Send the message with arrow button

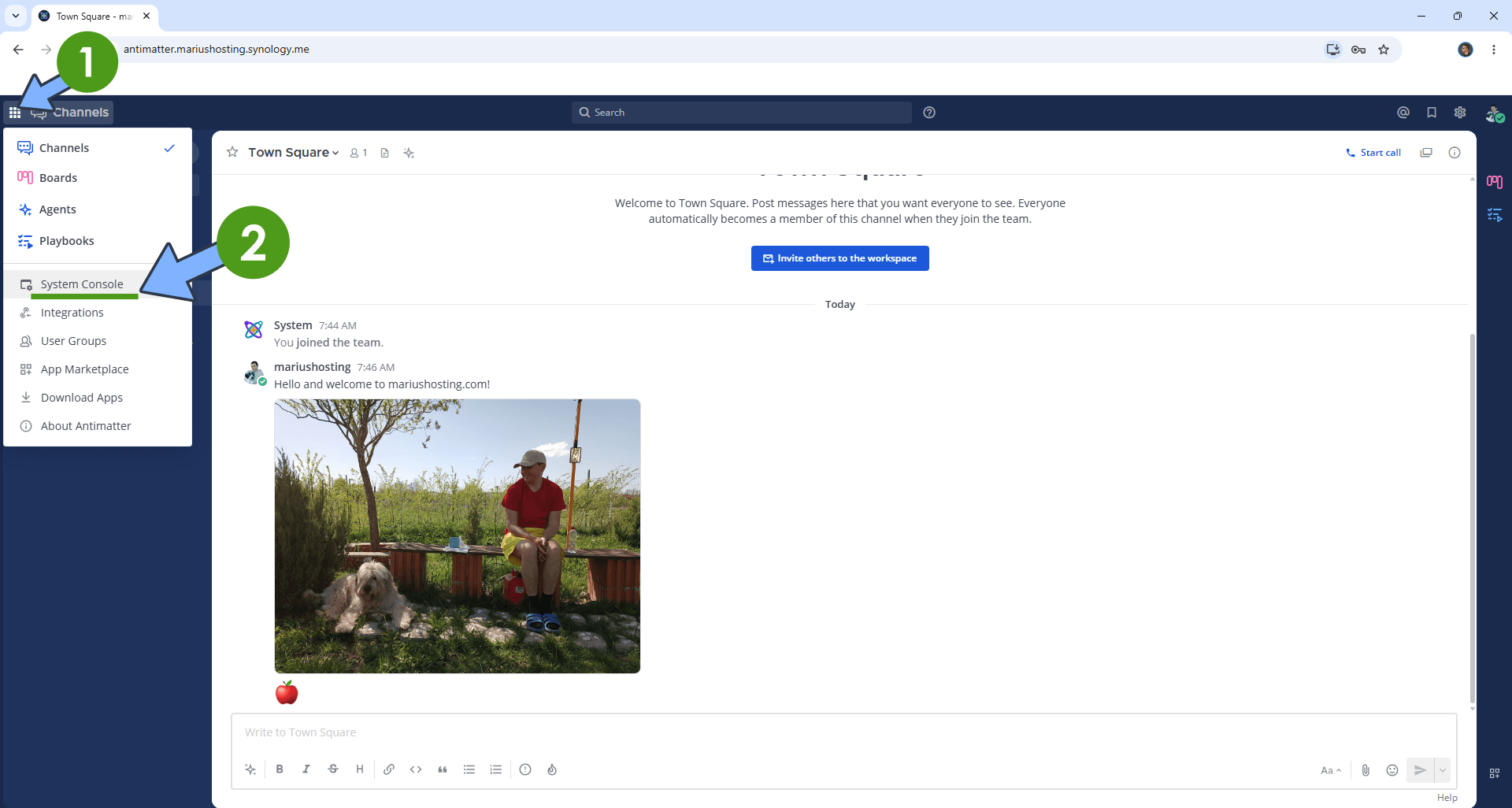pos(1420,770)
